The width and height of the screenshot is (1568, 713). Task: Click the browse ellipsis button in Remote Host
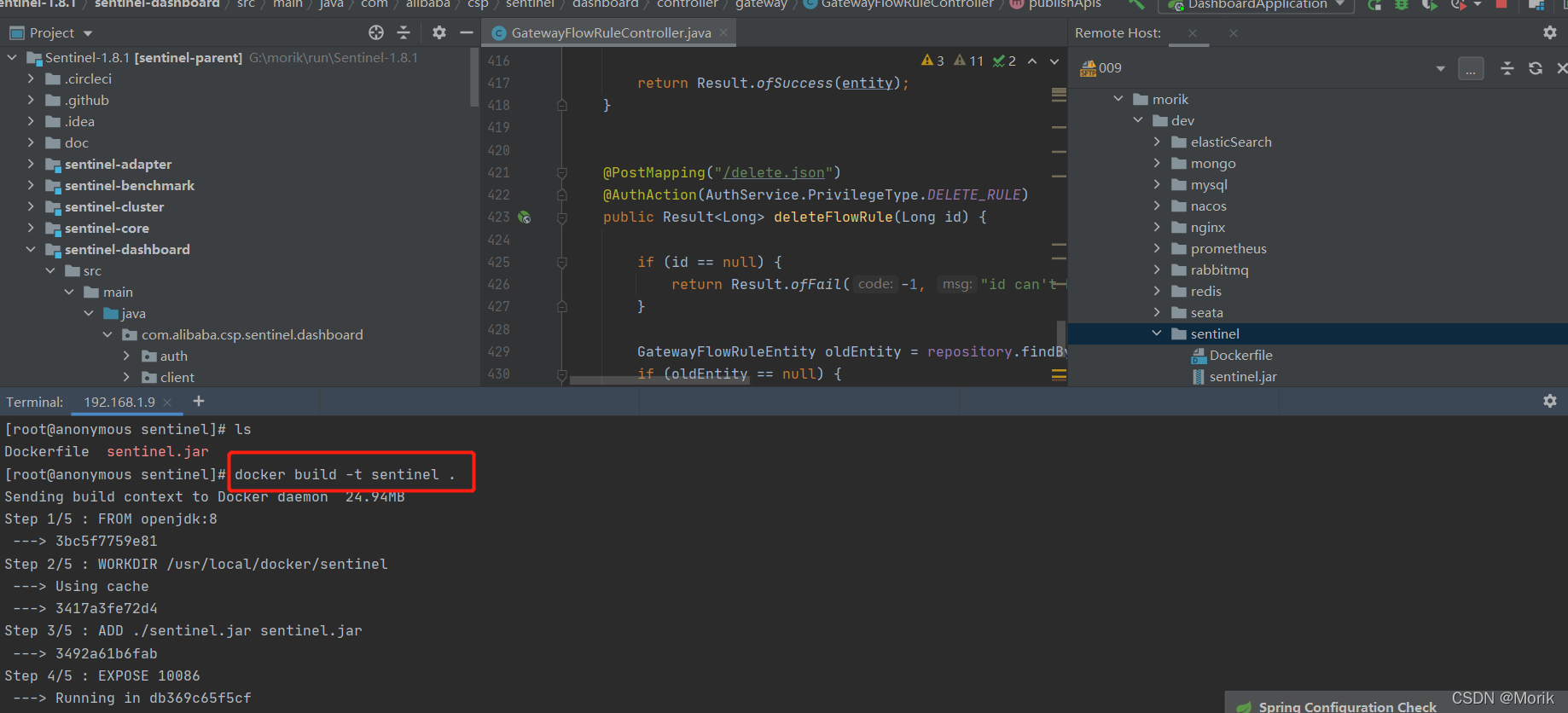(x=1471, y=68)
